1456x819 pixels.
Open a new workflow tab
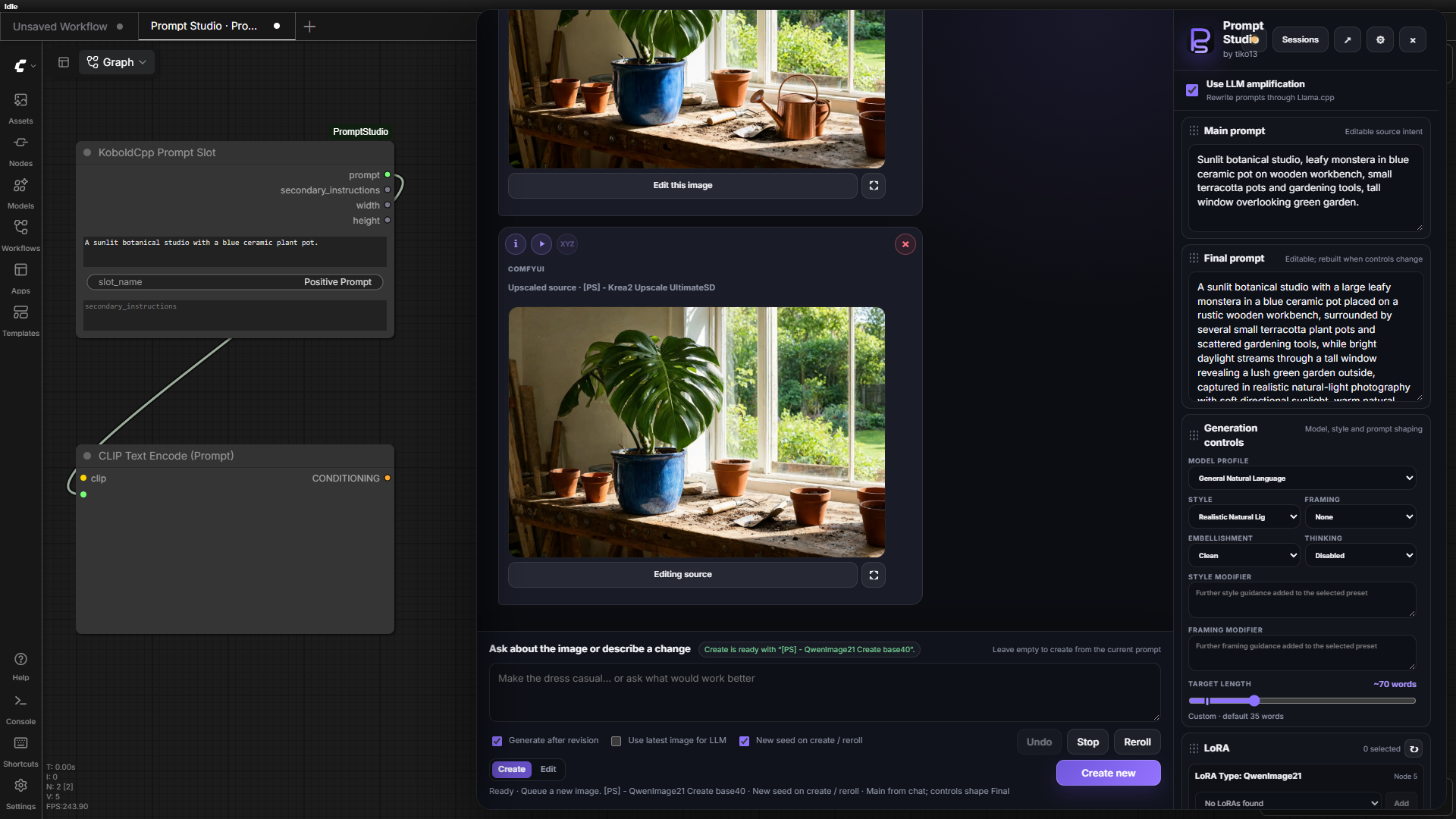pos(309,27)
